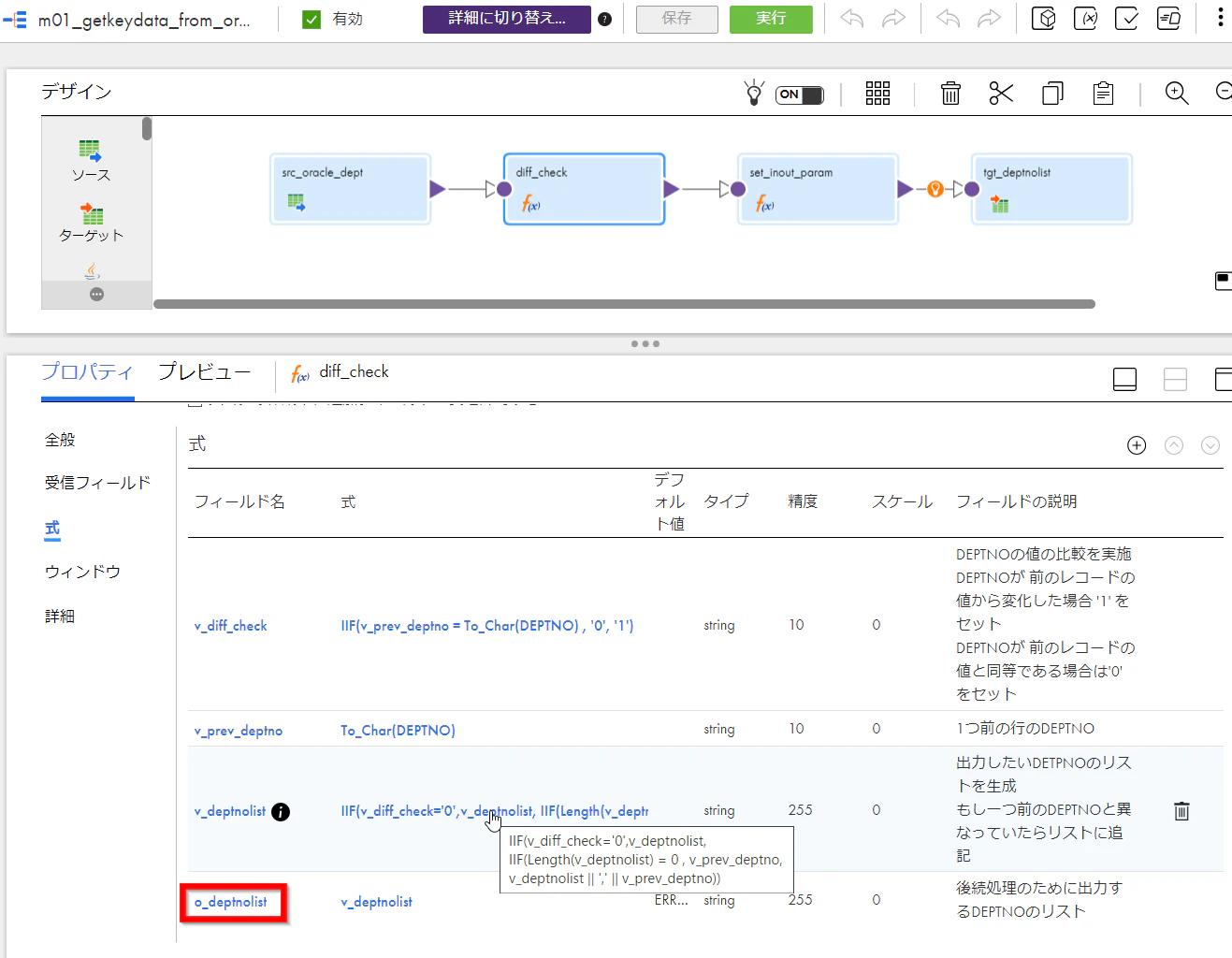Click the palette more dots button

(96, 295)
